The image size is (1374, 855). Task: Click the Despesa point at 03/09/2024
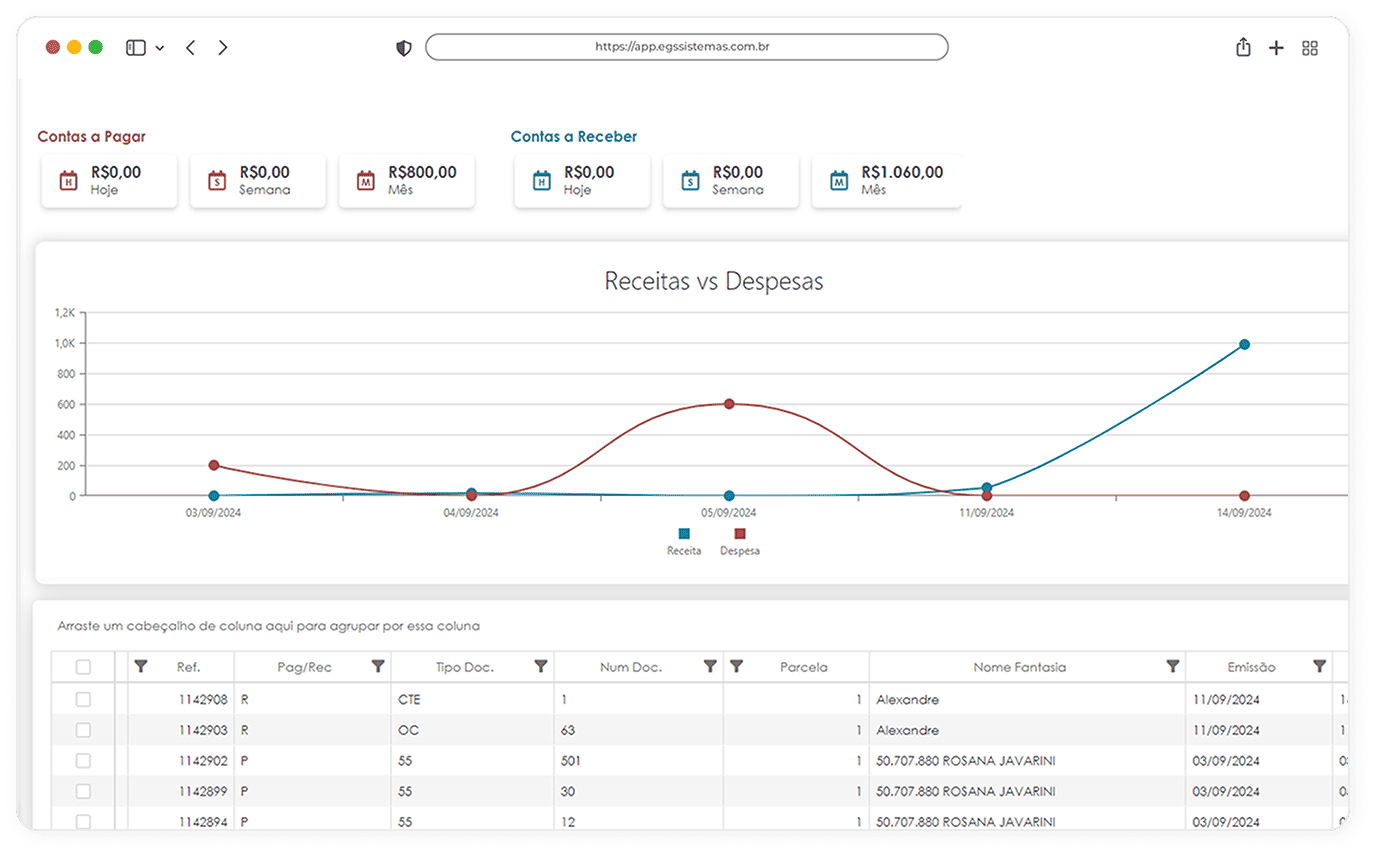(x=214, y=465)
